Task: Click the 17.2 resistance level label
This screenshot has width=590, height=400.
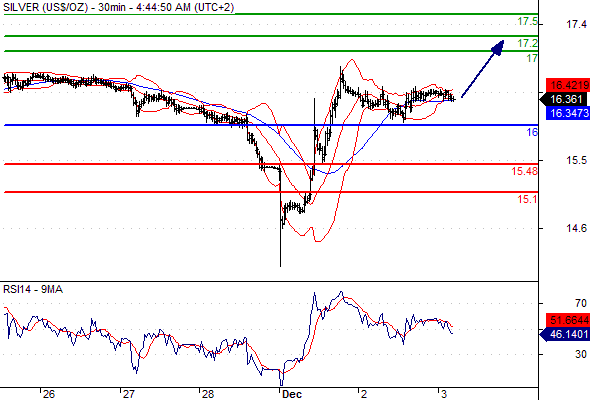Action: point(527,43)
